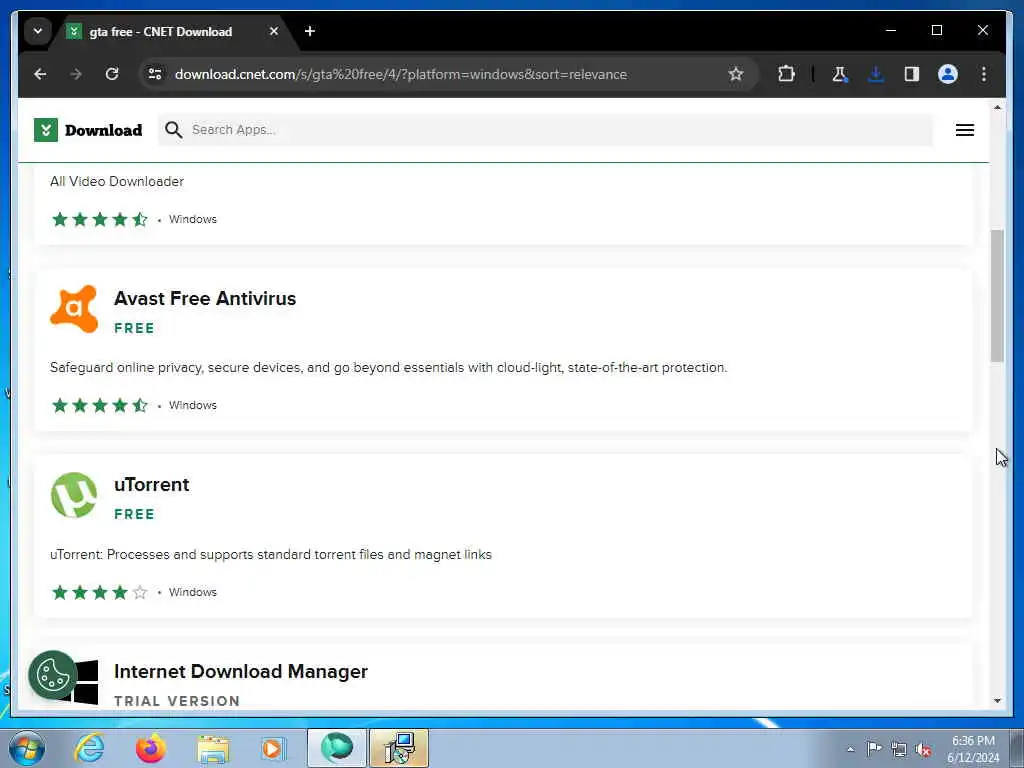Go back to previous page
Screen dimensions: 1024x768
pos(40,74)
